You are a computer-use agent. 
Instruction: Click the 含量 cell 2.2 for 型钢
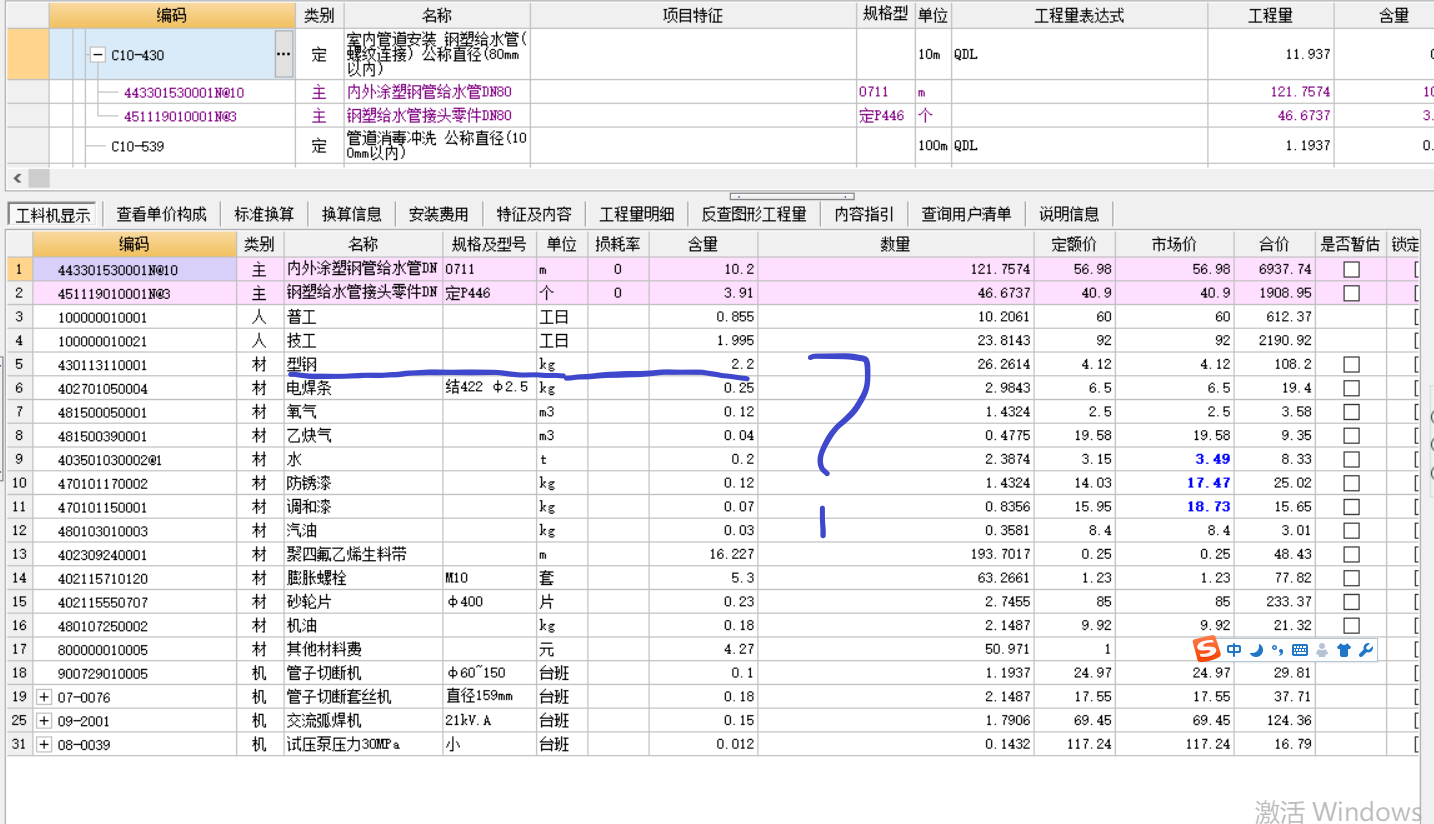point(703,364)
